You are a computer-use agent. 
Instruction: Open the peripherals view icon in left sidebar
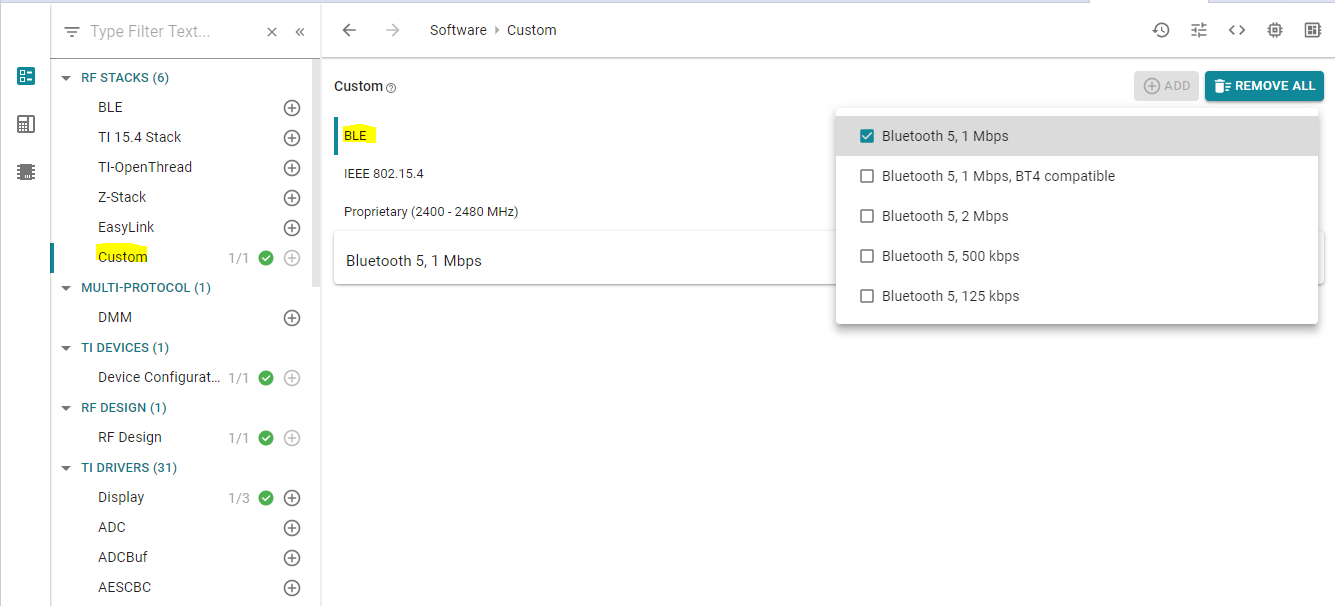24,124
